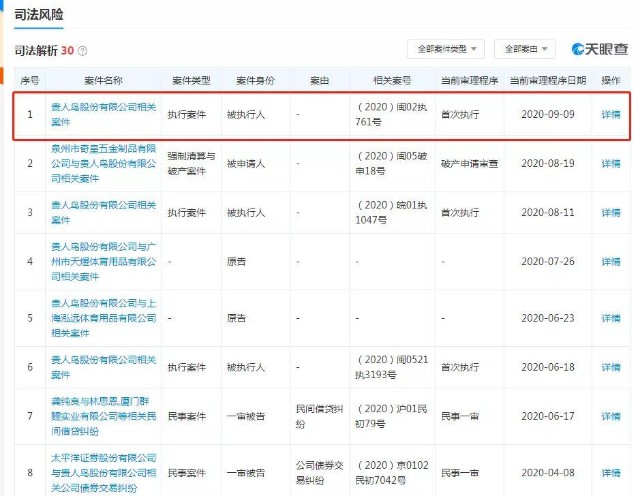This screenshot has width=640, height=496.
Task: View 详情 for the 2020-09-09 case
Action: [611, 114]
